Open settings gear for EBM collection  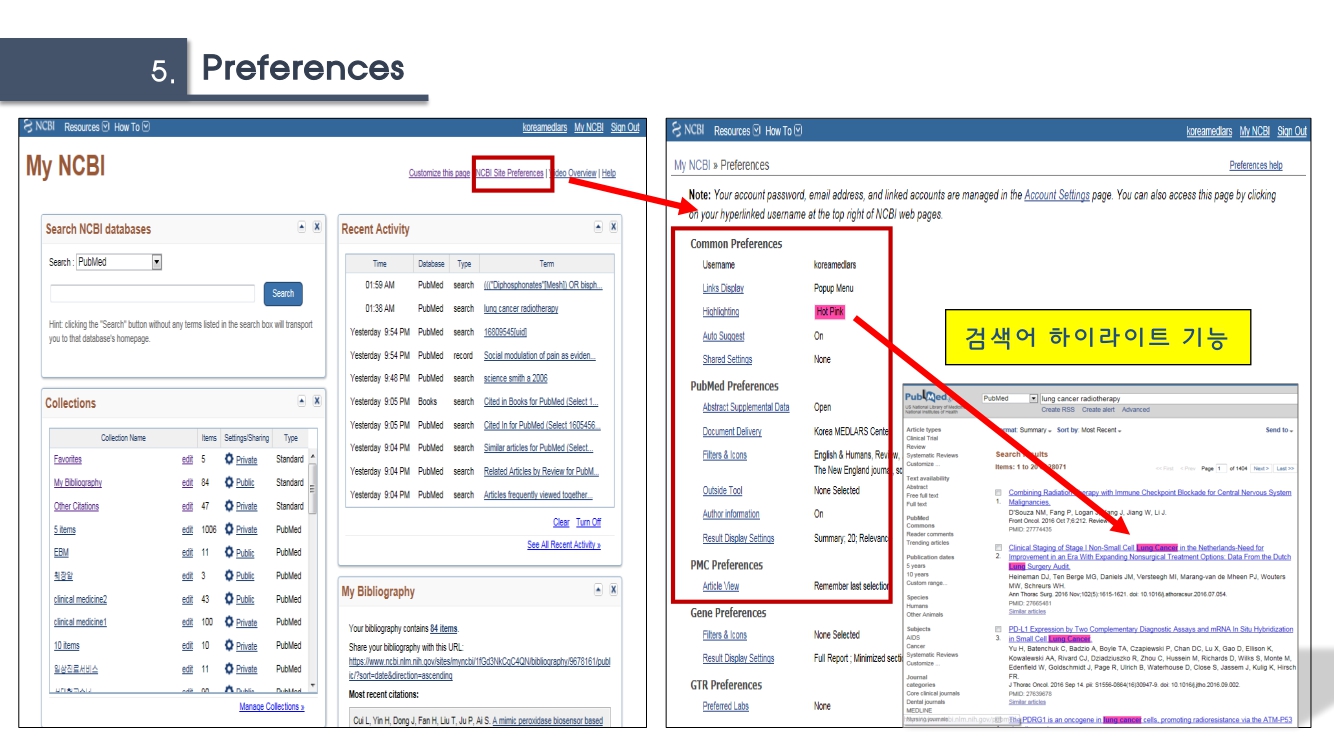click(x=229, y=552)
